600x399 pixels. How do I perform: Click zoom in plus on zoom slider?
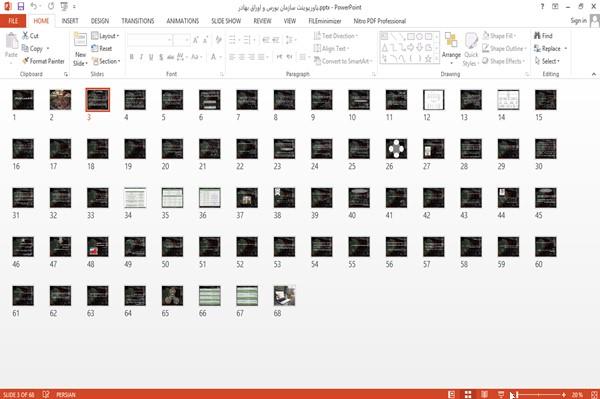[564, 395]
